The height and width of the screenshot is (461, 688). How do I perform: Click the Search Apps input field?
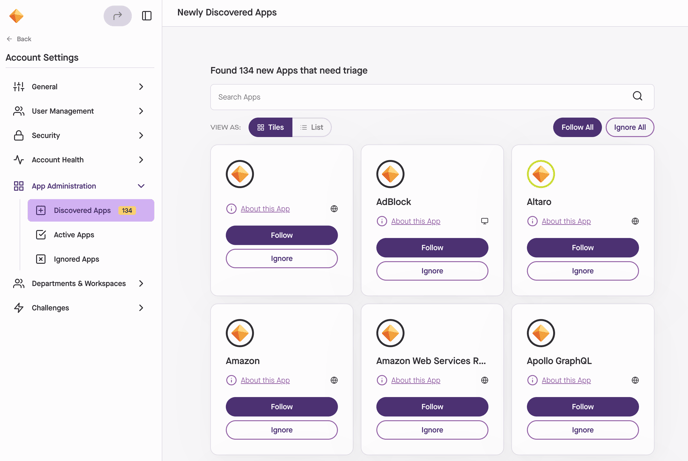(x=432, y=97)
